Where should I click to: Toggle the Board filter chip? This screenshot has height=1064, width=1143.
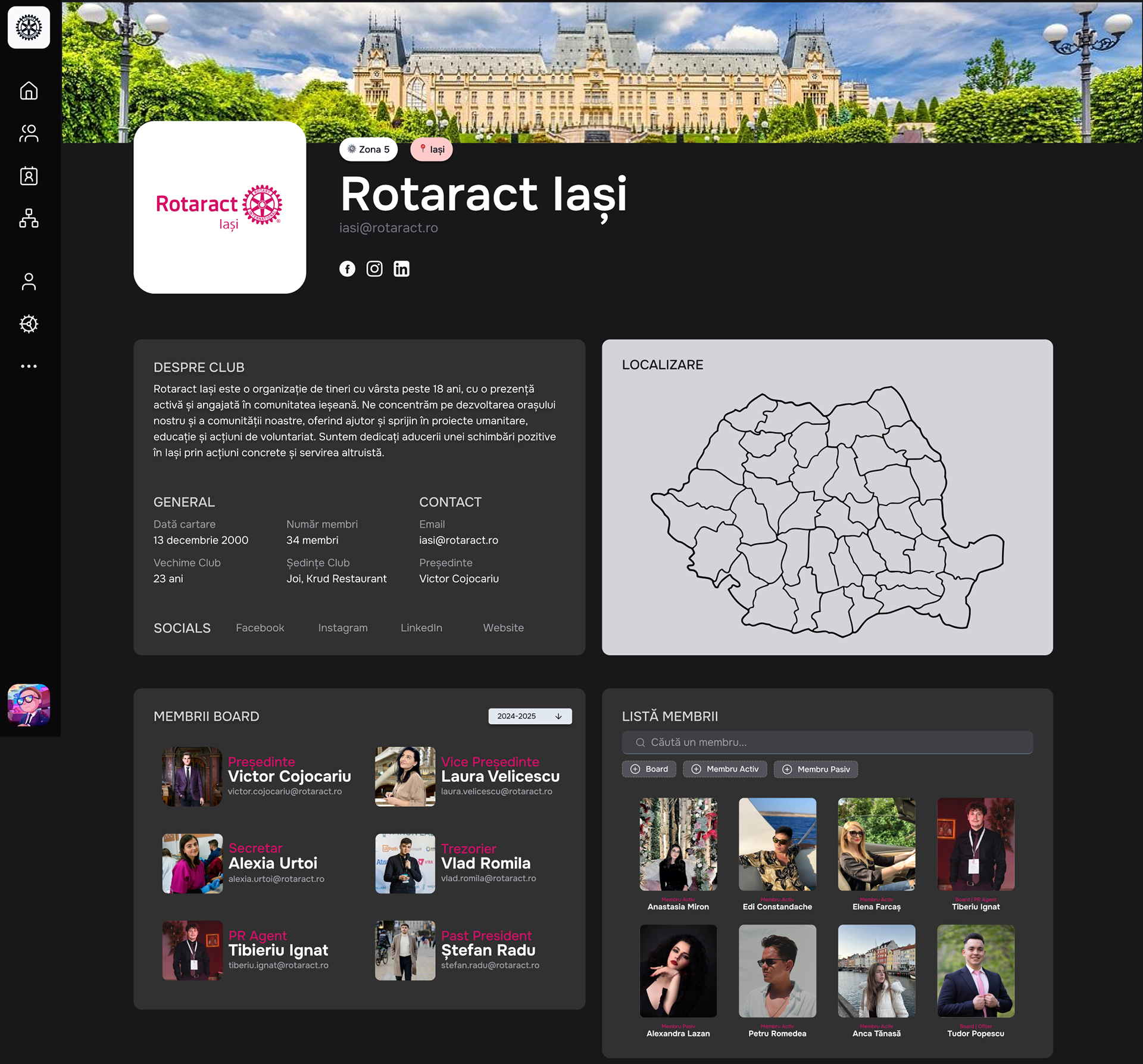(649, 769)
